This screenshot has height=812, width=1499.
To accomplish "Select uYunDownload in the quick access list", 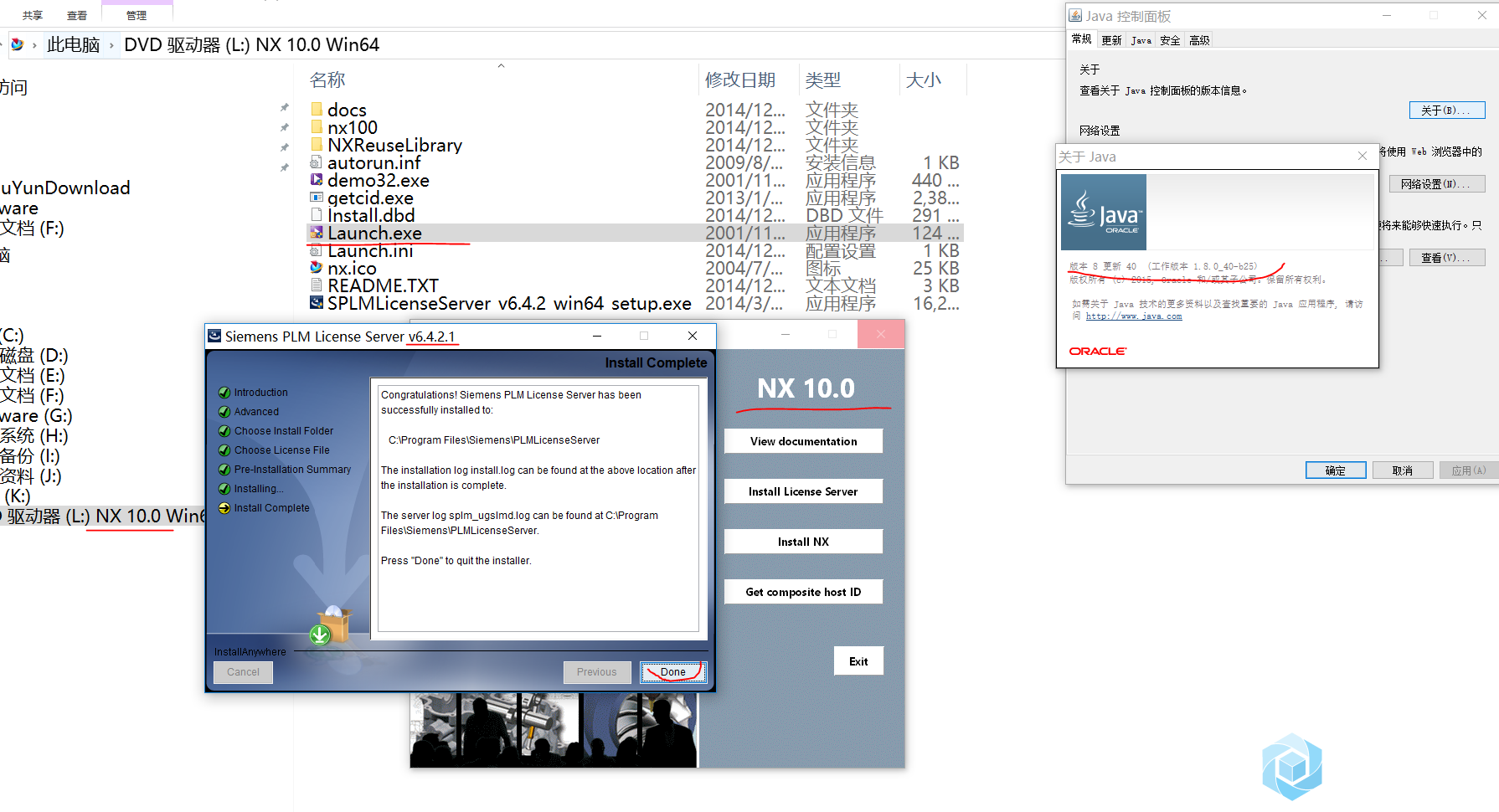I will tap(65, 188).
